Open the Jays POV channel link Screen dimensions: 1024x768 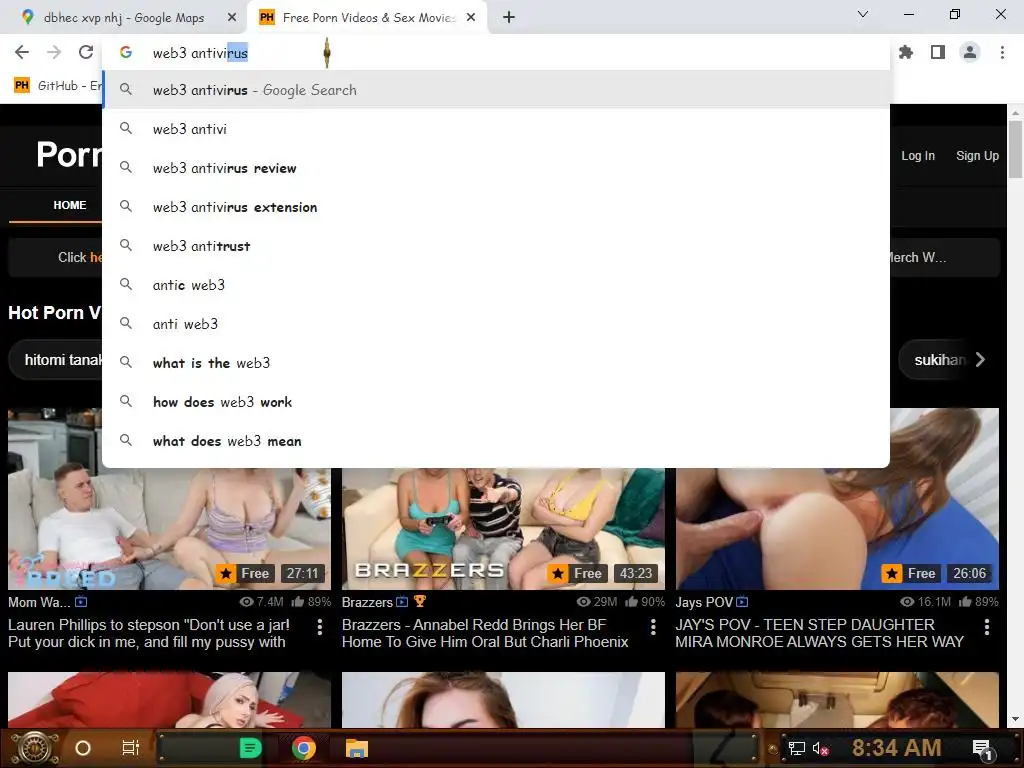click(704, 602)
